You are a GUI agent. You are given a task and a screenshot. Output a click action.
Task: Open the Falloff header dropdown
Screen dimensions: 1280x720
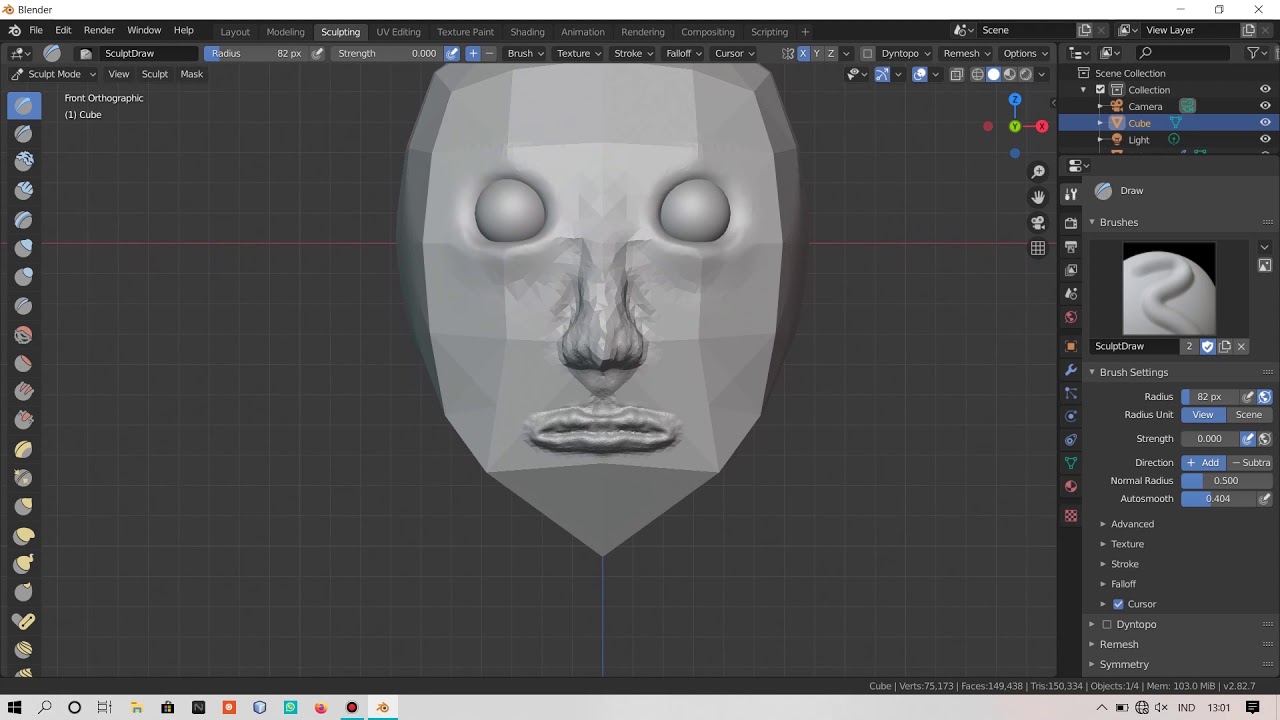click(683, 53)
